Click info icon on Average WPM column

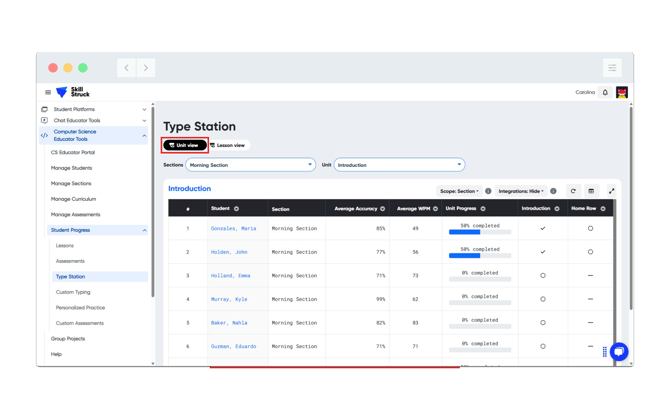(x=435, y=209)
